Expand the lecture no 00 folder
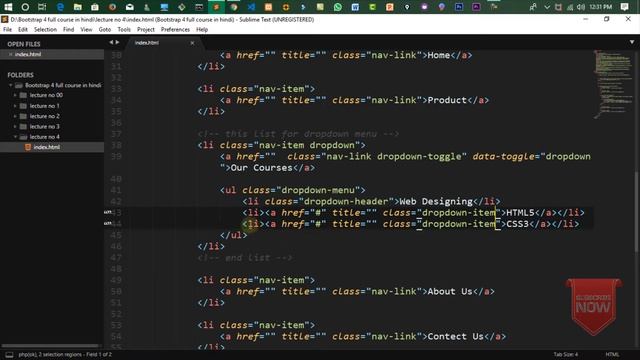 click(x=15, y=95)
